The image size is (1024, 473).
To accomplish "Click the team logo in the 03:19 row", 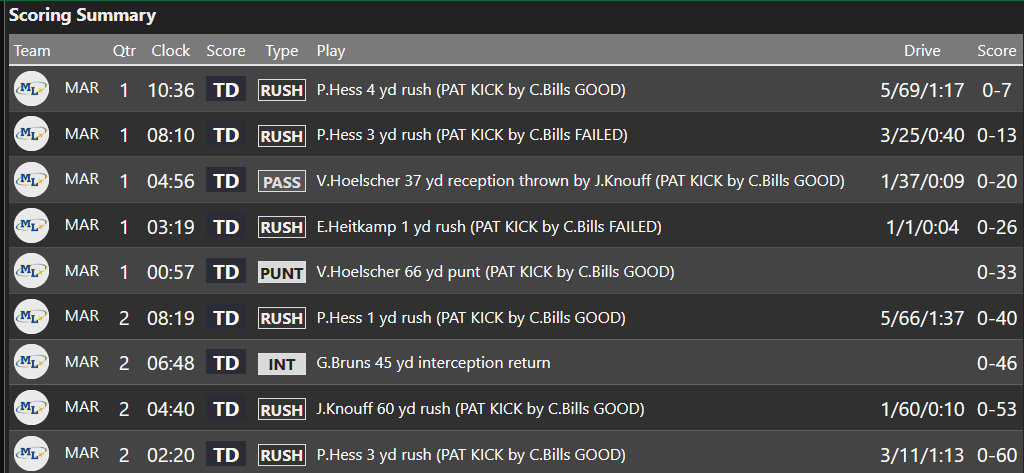I will click(31, 226).
